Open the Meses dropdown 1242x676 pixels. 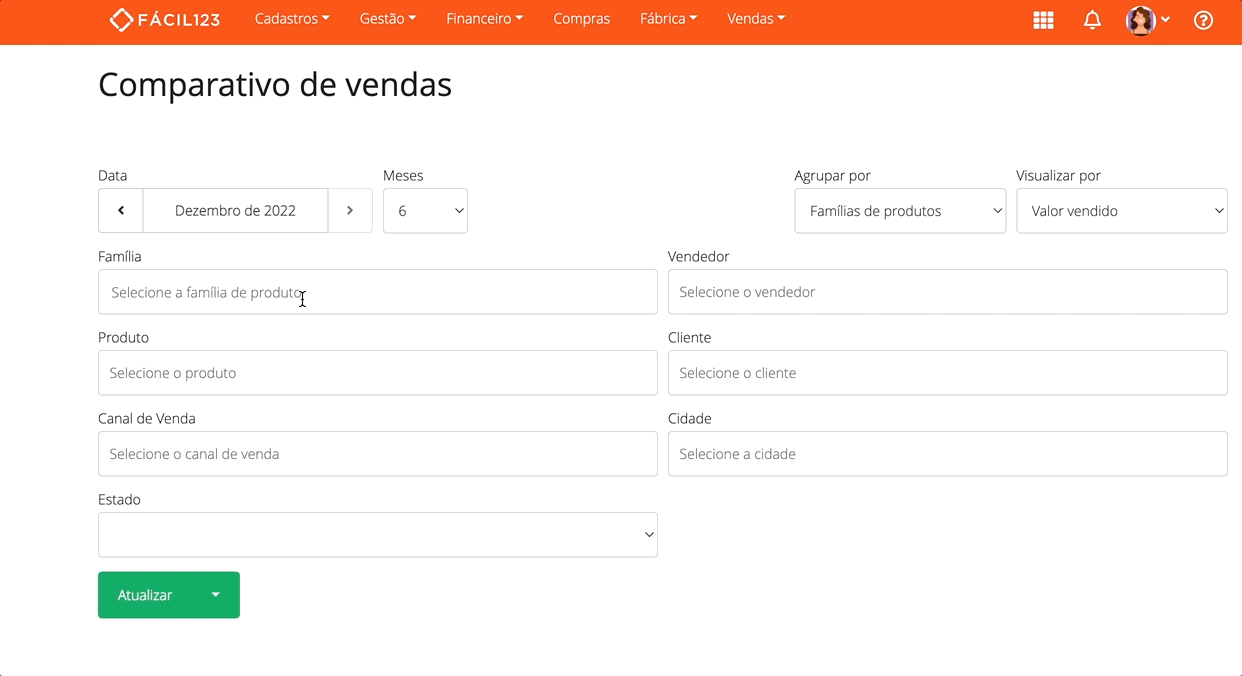(425, 211)
